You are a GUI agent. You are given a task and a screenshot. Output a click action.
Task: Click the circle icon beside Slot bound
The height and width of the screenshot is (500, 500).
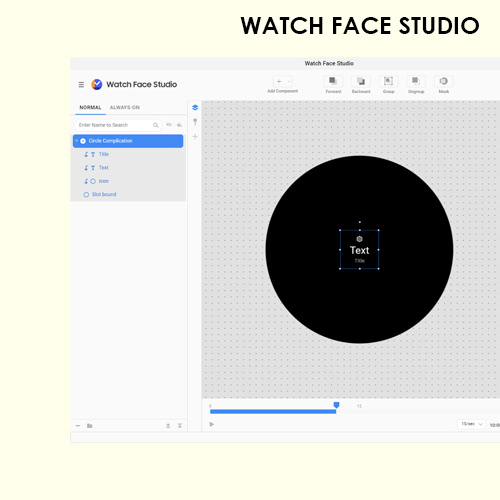point(86,194)
